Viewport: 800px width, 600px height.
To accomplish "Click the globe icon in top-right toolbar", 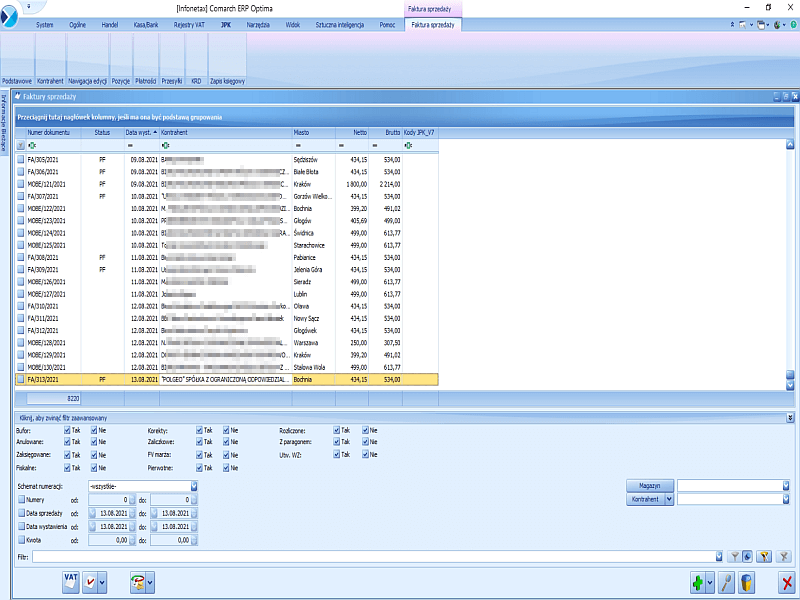I will click(777, 24).
